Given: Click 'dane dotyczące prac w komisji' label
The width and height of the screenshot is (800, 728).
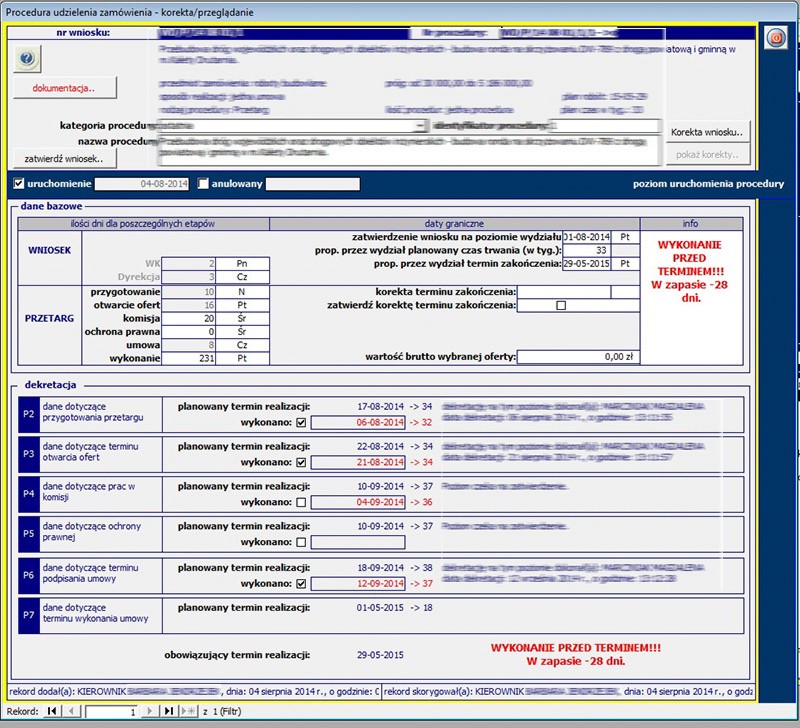Looking at the screenshot, I should (89, 491).
